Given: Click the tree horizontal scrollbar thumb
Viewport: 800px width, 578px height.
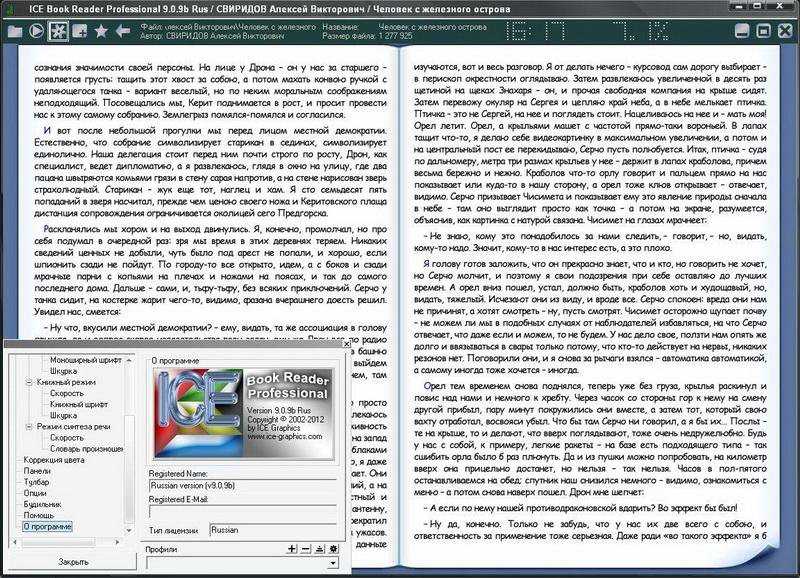Looking at the screenshot, I should tap(58, 542).
